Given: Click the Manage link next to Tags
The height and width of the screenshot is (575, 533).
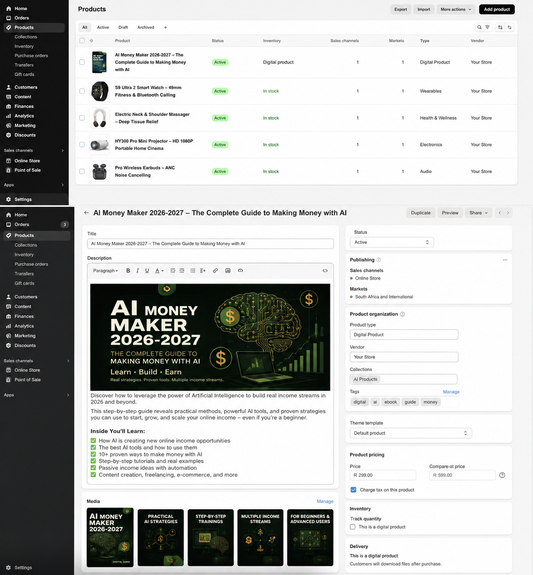Looking at the screenshot, I should point(451,392).
